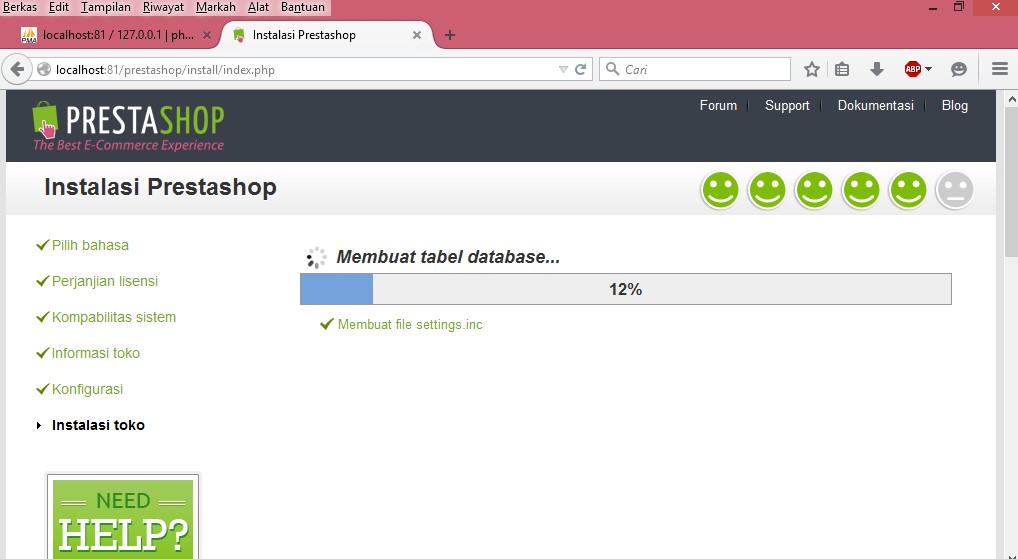Open the Riwayat menu
The image size is (1018, 559).
tap(163, 7)
